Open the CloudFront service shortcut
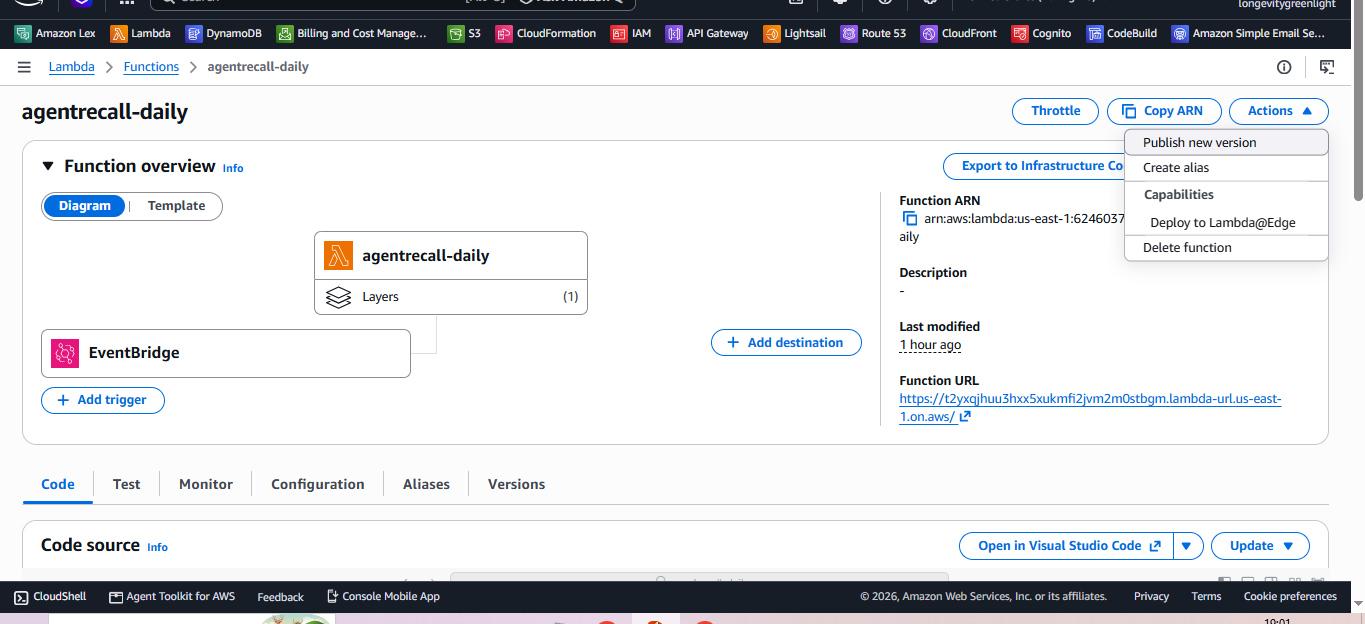1365x624 pixels. (959, 33)
